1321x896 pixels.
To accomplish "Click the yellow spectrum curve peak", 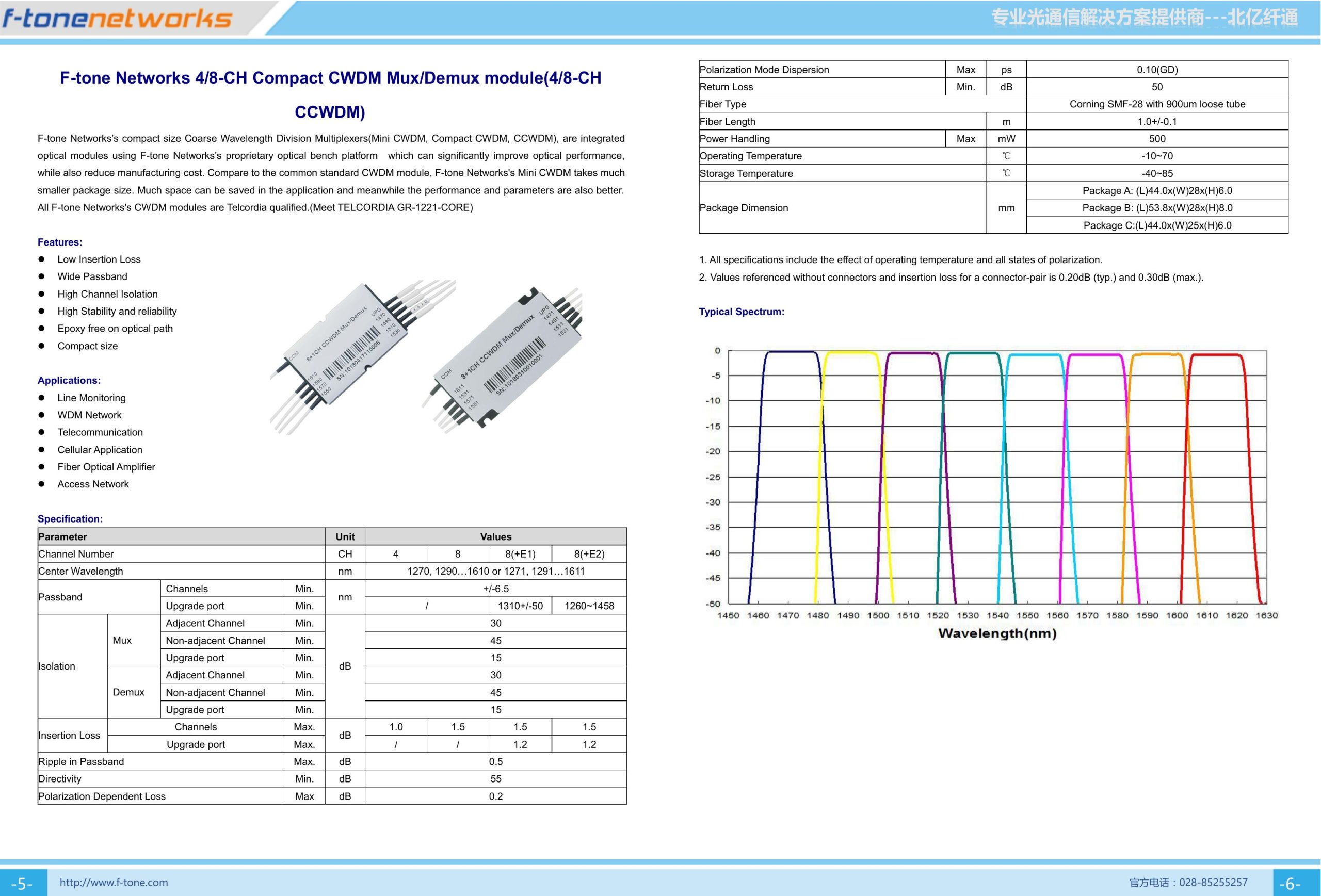I will click(851, 353).
